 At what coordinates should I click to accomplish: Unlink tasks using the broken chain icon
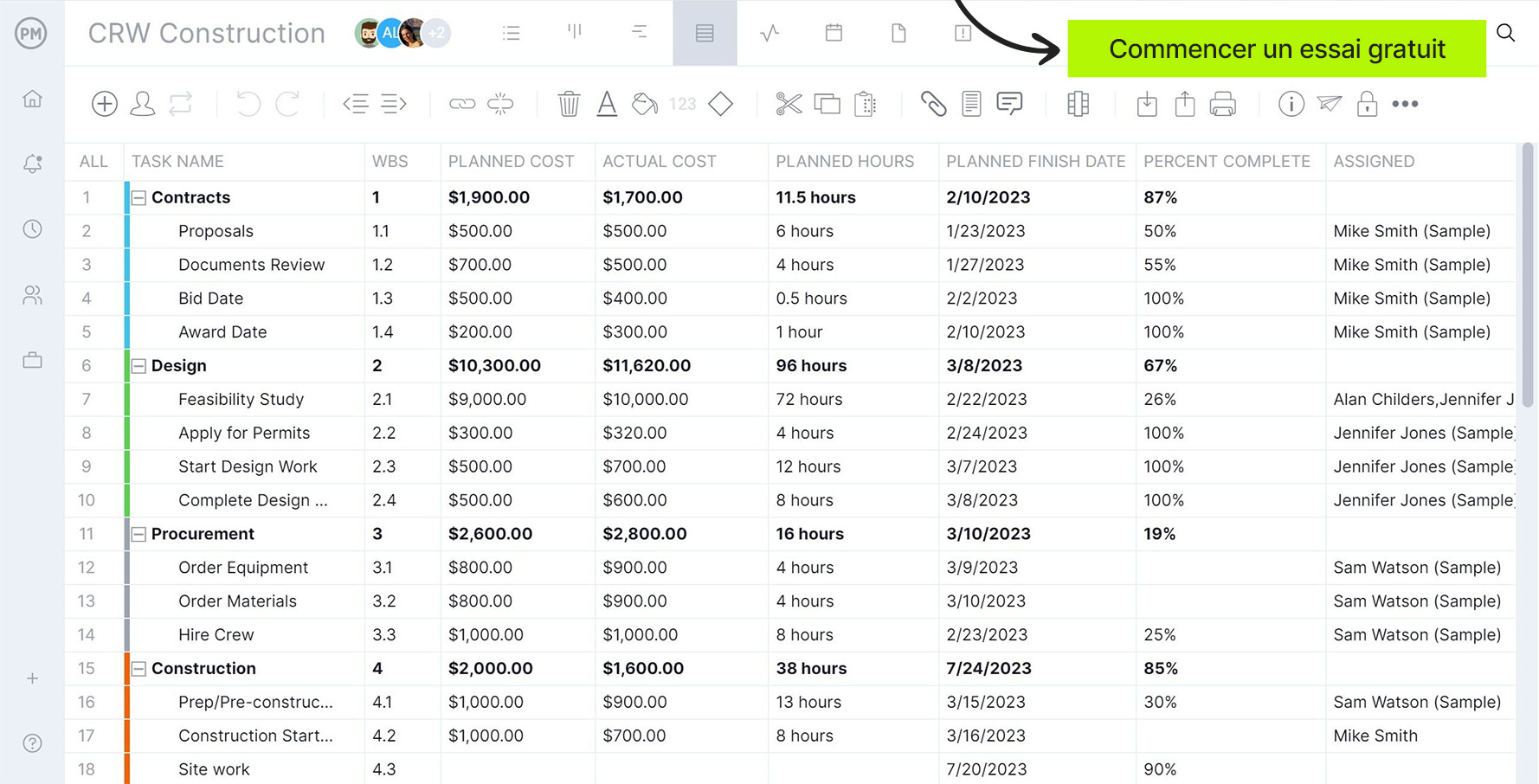coord(500,104)
